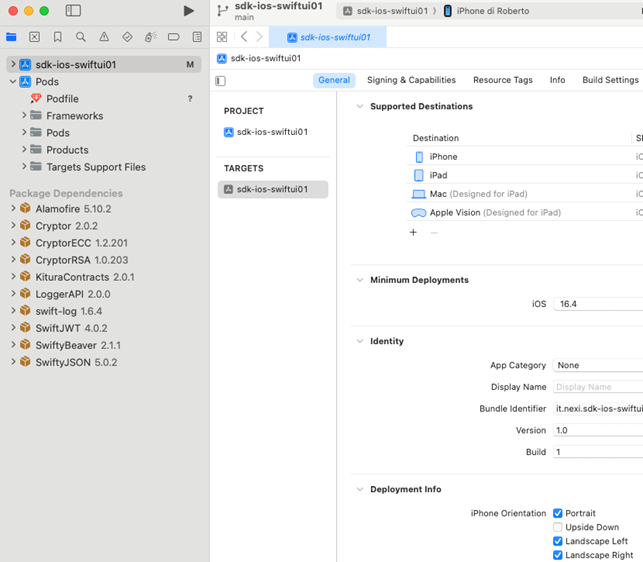Open the Bookmark navigator
Screen dimensions: 643x562
tap(58, 37)
